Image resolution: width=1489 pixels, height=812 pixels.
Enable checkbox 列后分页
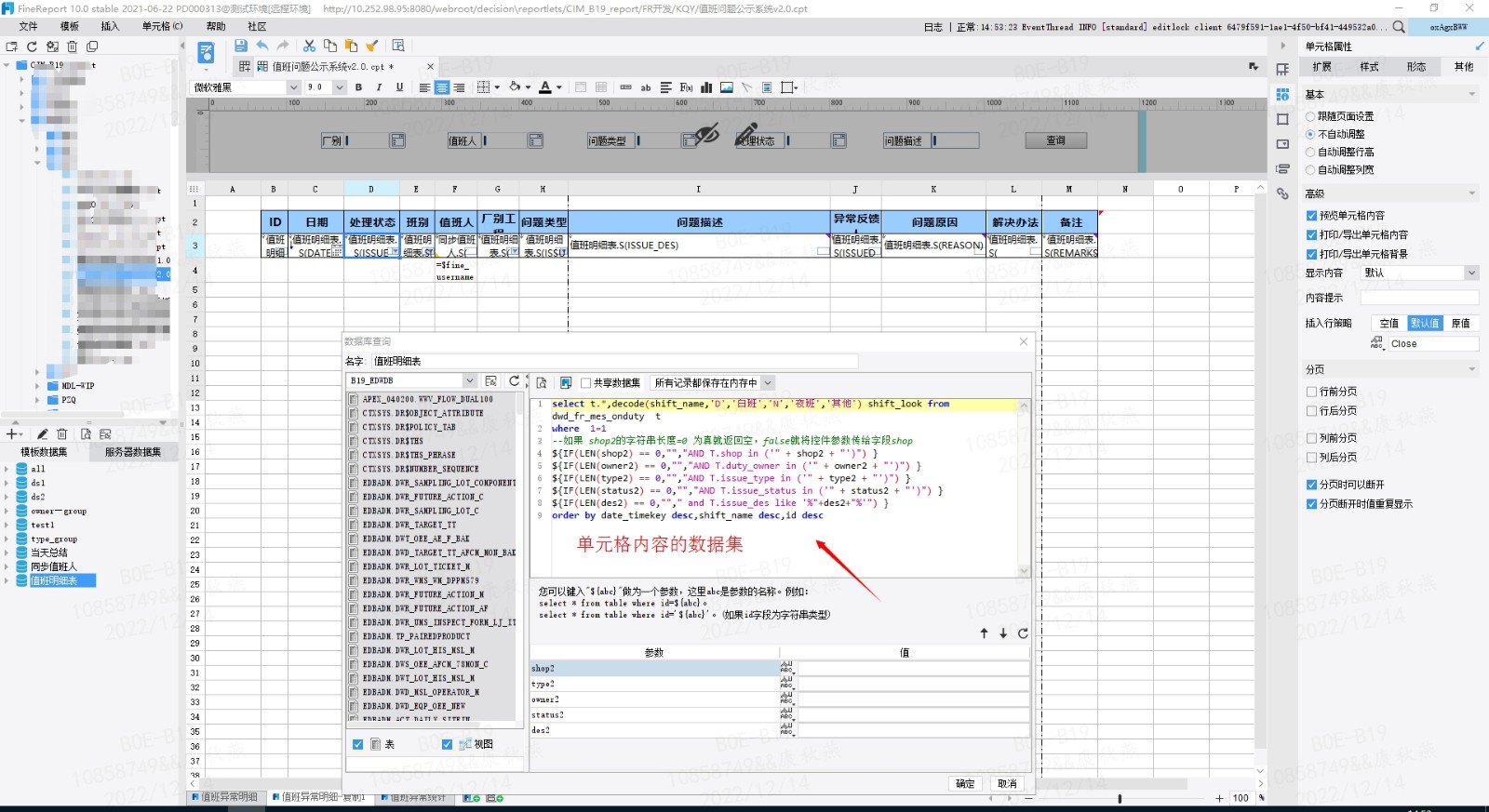1311,457
